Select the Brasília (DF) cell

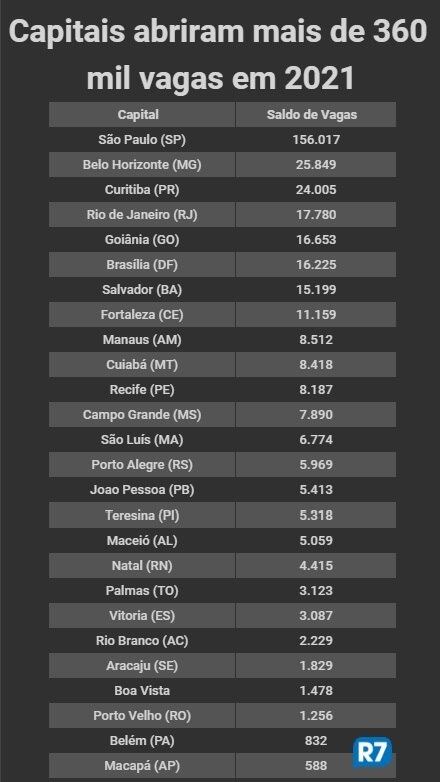[142, 264]
